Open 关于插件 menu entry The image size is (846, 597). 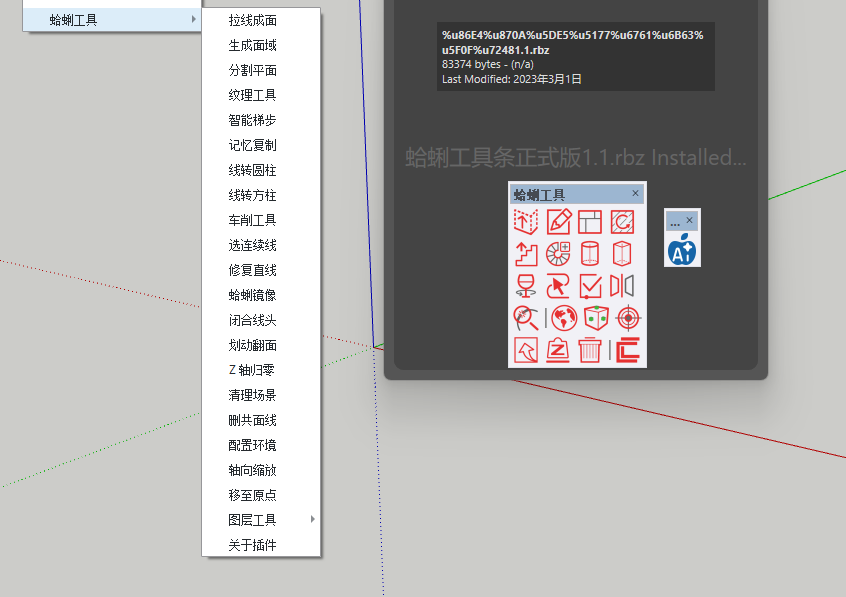[252, 545]
